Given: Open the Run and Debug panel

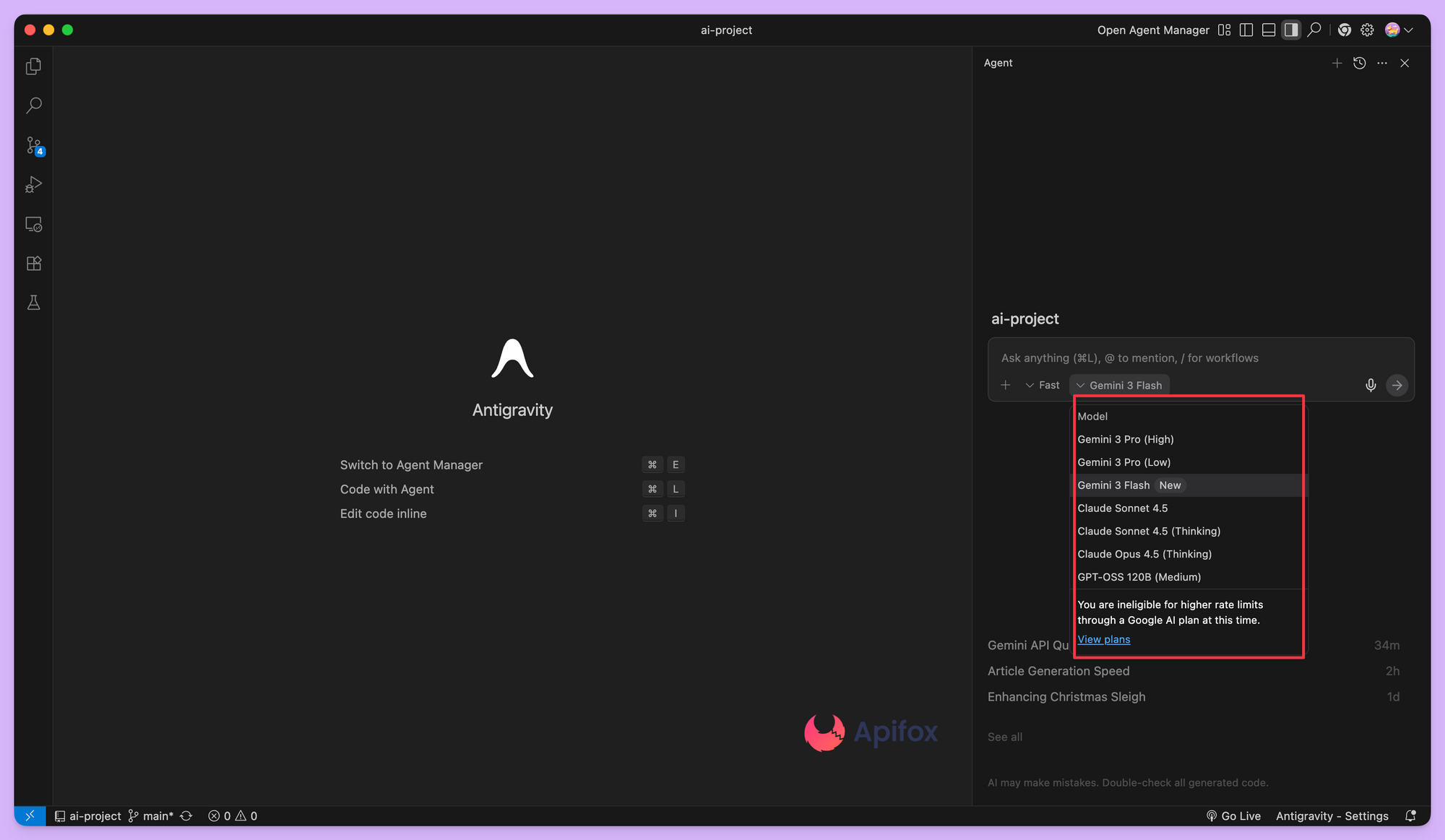Looking at the screenshot, I should (33, 185).
